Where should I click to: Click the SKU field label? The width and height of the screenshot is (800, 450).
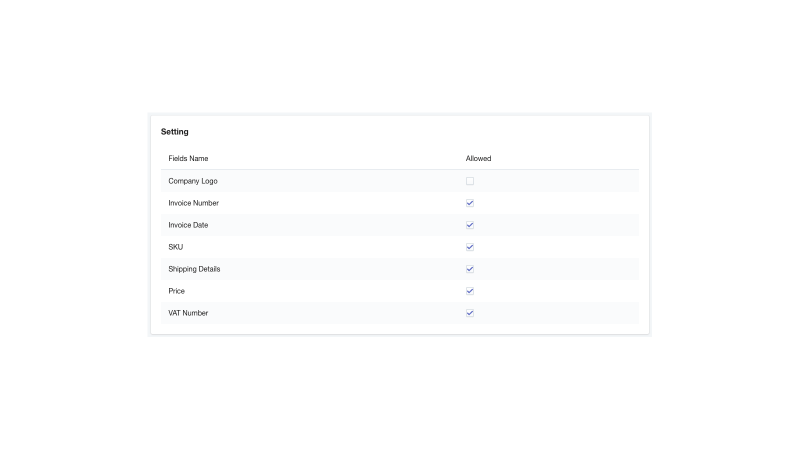point(176,247)
